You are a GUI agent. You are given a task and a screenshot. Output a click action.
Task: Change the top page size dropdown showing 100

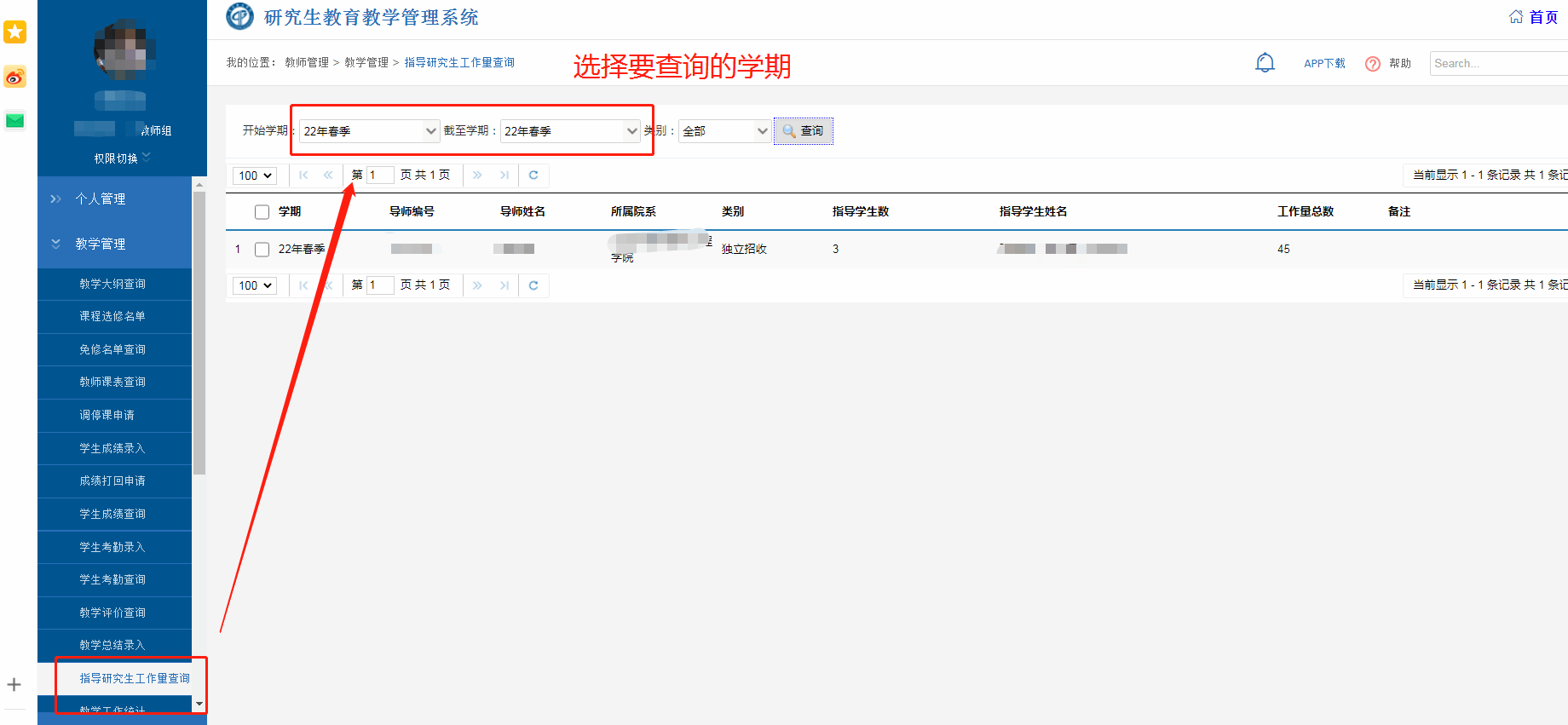pos(255,175)
